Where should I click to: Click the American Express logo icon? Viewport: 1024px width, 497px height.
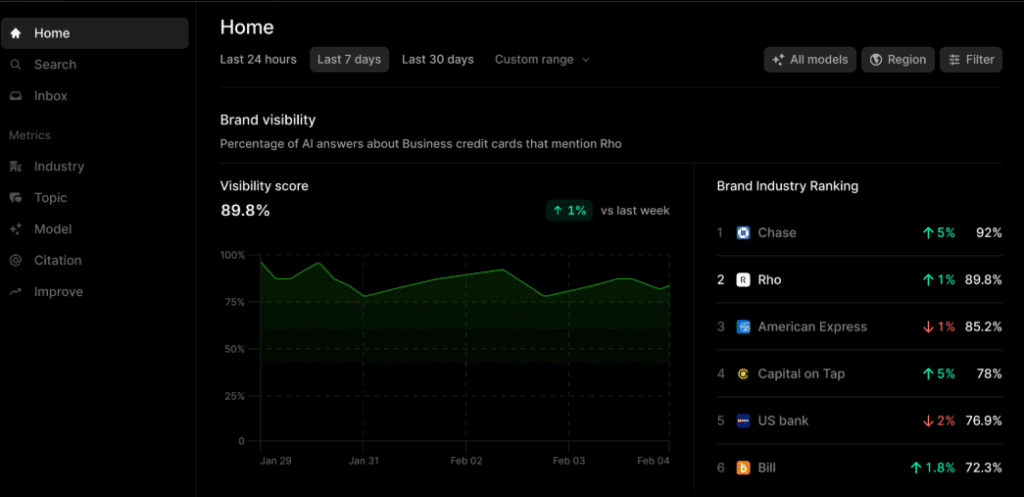743,327
